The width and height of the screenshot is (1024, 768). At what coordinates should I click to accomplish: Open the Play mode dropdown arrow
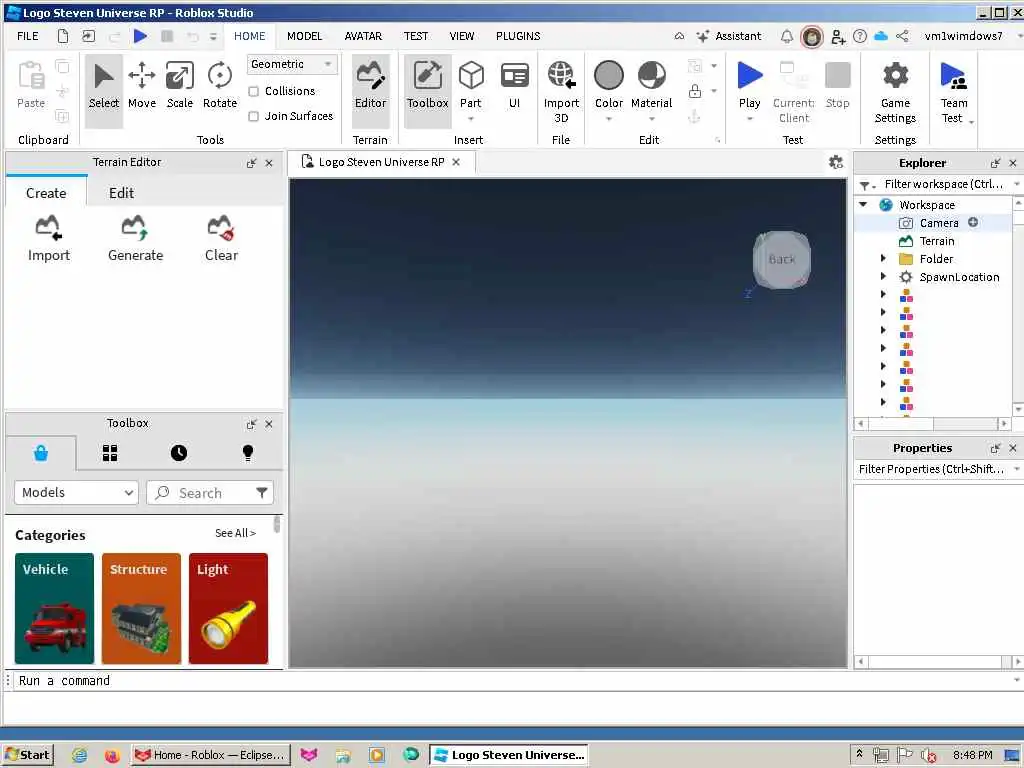[x=750, y=120]
